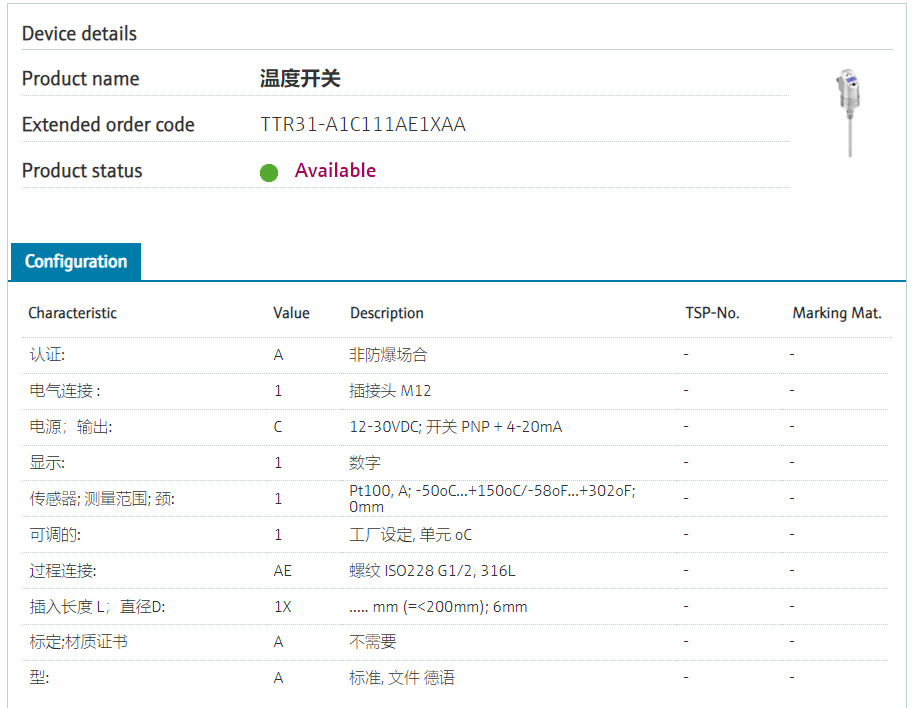Select description 12-30VDC; 开关 PNP + 4-20mA
Viewport: 916px width, 708px height.
(456, 427)
